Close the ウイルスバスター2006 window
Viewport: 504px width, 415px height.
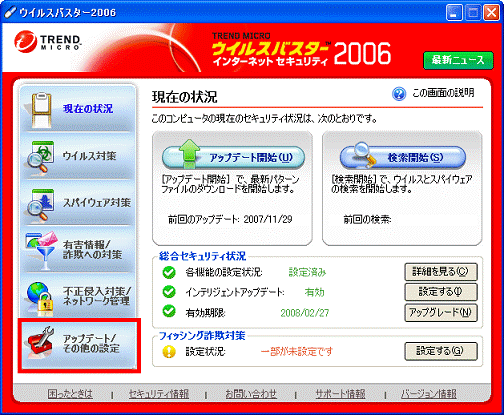point(492,13)
